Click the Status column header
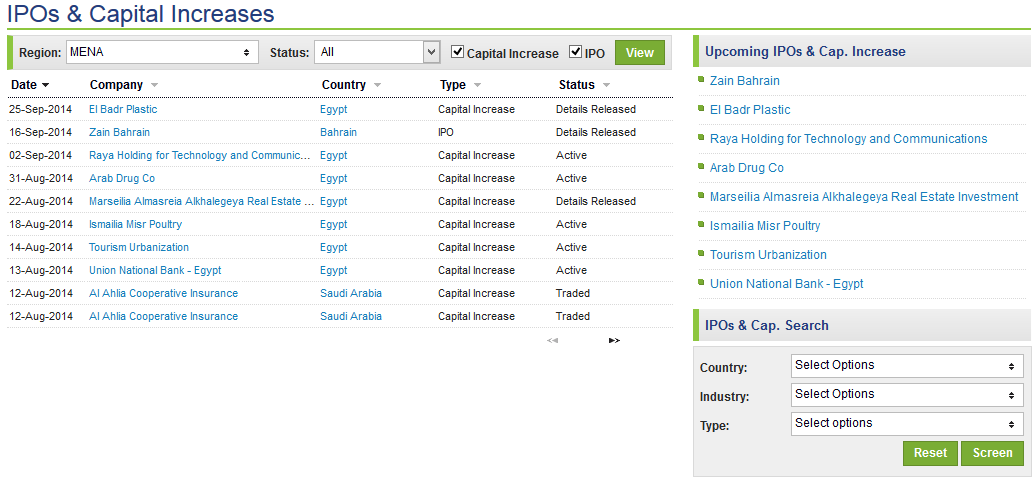This screenshot has height=482, width=1034. click(x=576, y=85)
